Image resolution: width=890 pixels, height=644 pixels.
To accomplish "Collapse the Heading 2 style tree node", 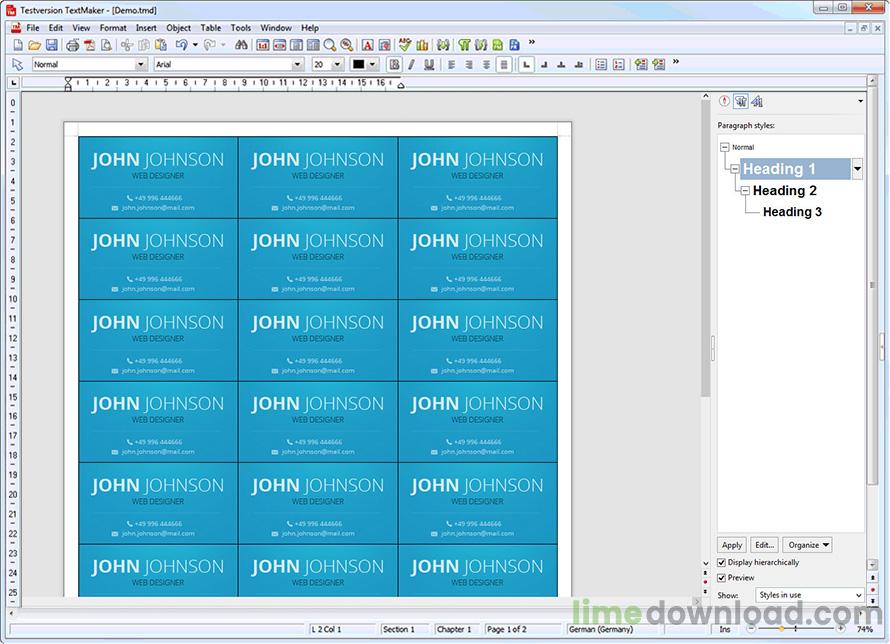I will pyautogui.click(x=745, y=190).
